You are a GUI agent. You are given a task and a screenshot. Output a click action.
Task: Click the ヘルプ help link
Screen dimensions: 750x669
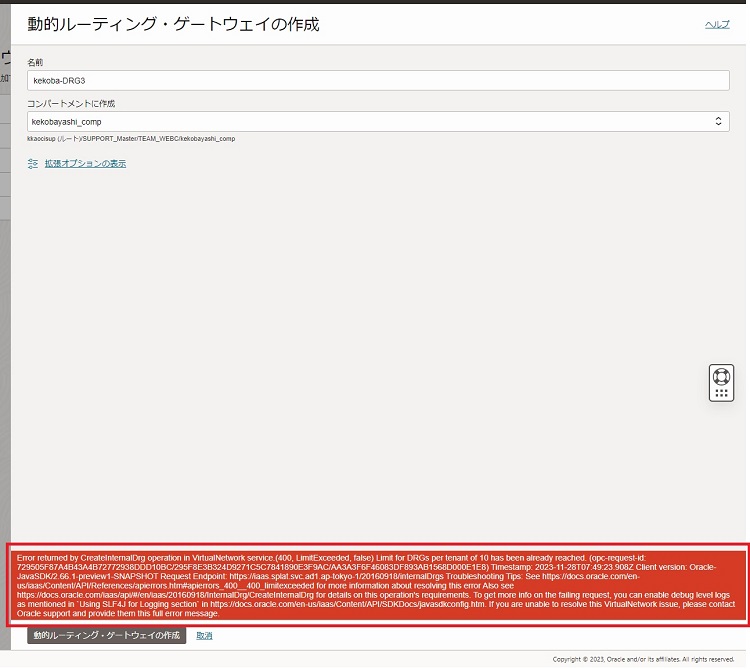717,24
